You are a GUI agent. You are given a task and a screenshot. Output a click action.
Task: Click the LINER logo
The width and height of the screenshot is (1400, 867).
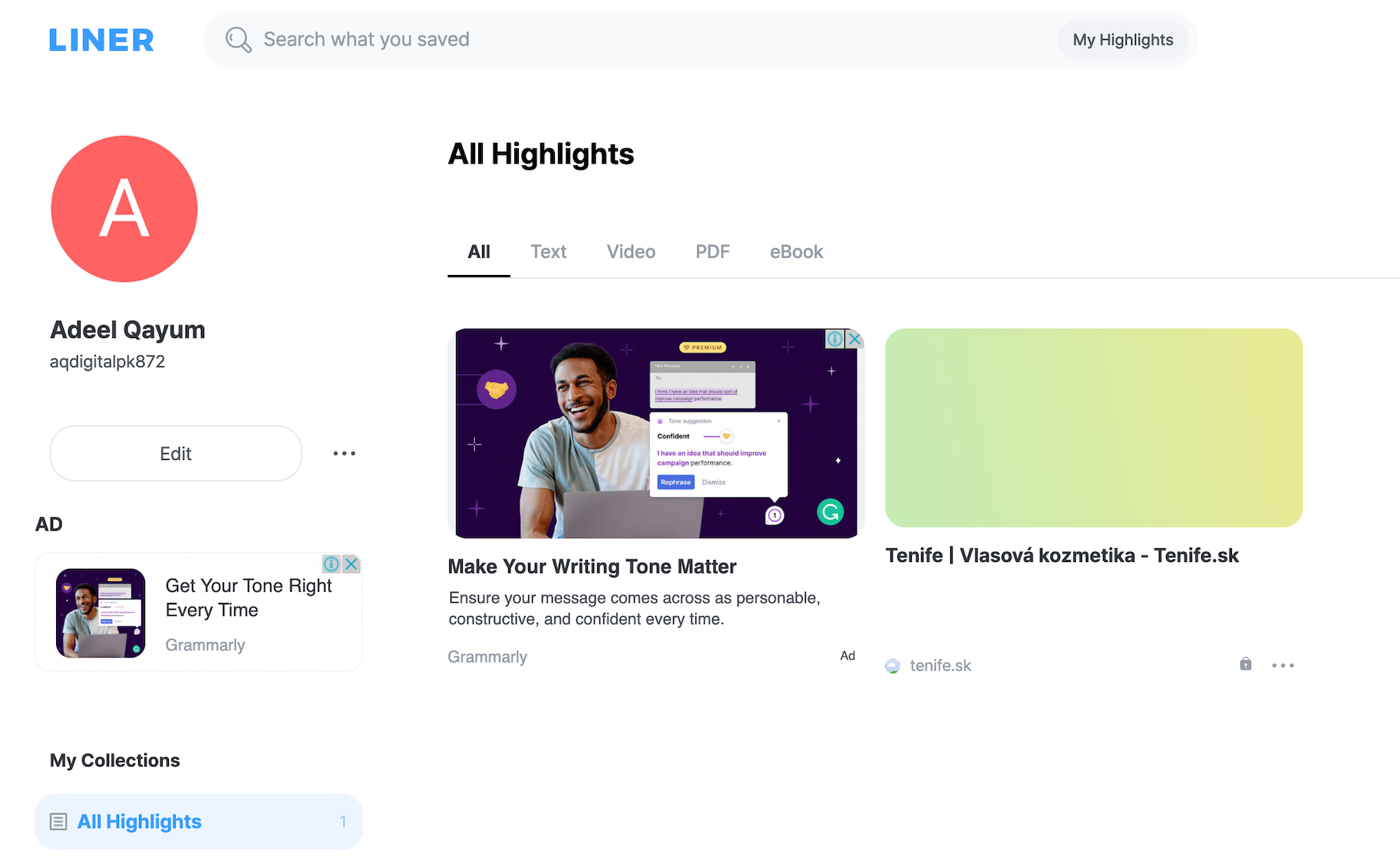(x=101, y=40)
